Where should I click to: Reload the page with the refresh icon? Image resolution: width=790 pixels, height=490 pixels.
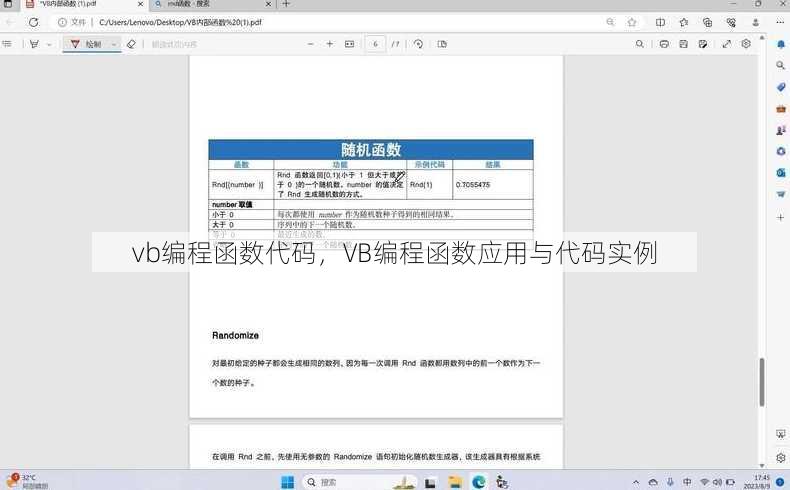(x=33, y=22)
